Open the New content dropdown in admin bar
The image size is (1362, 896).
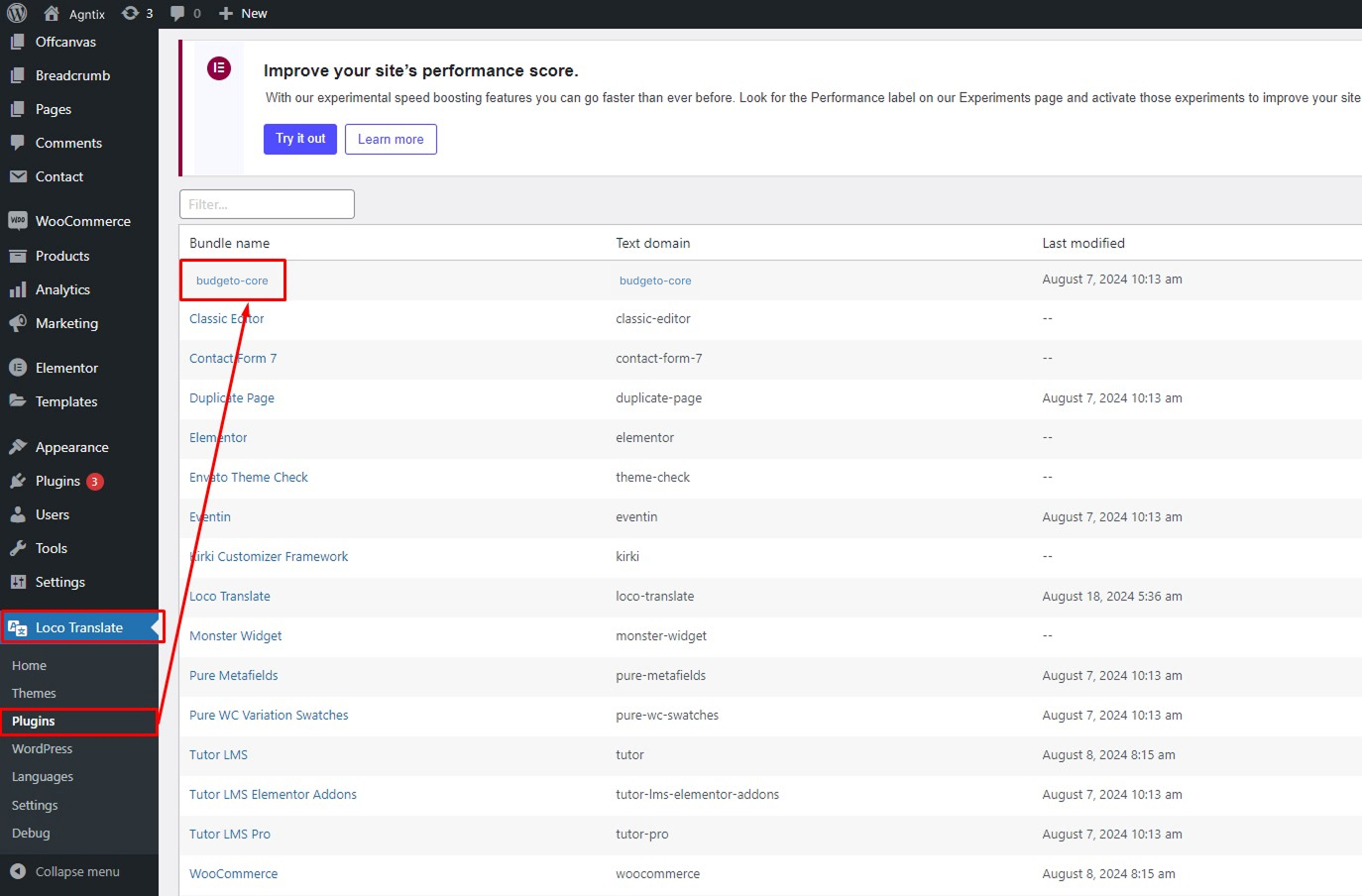(x=243, y=13)
